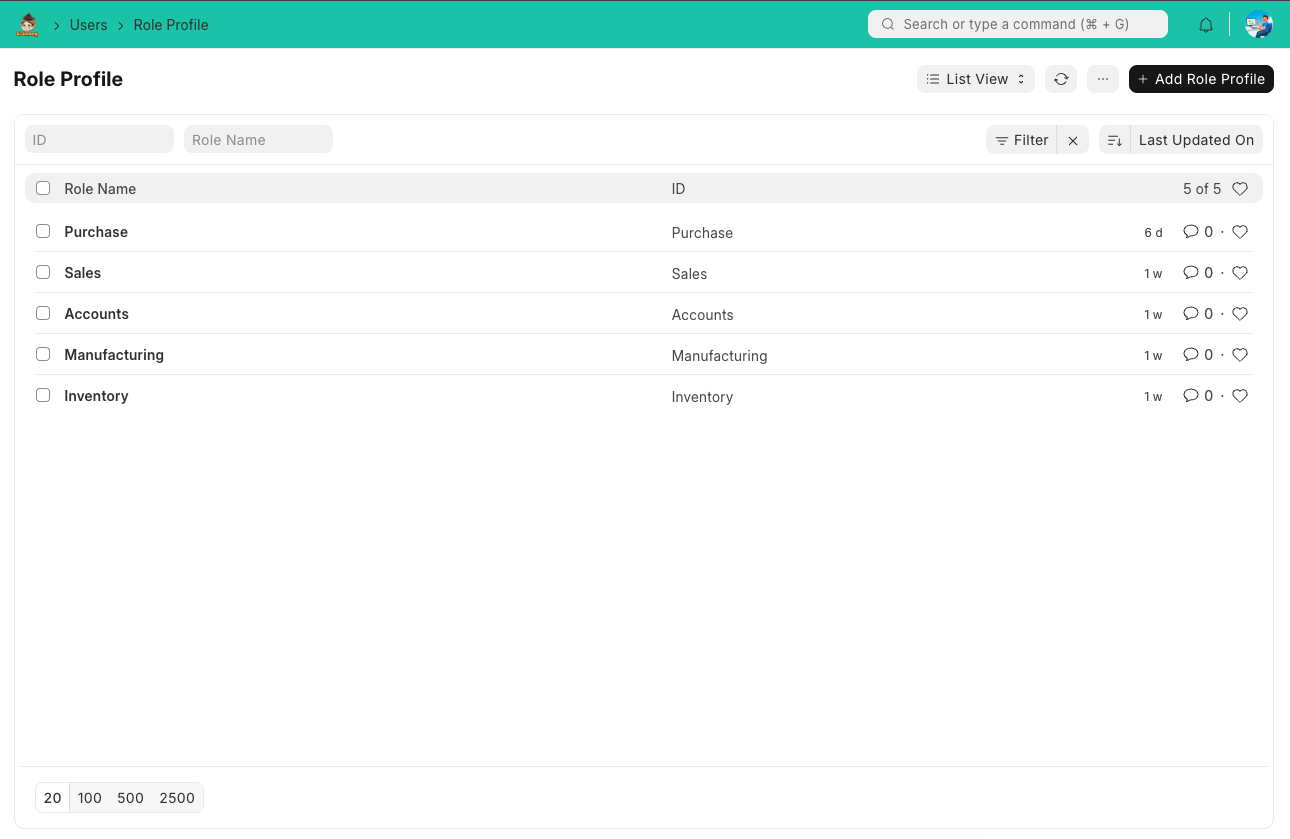Focus the Role Name filter field
The height and width of the screenshot is (839, 1290).
(x=258, y=140)
